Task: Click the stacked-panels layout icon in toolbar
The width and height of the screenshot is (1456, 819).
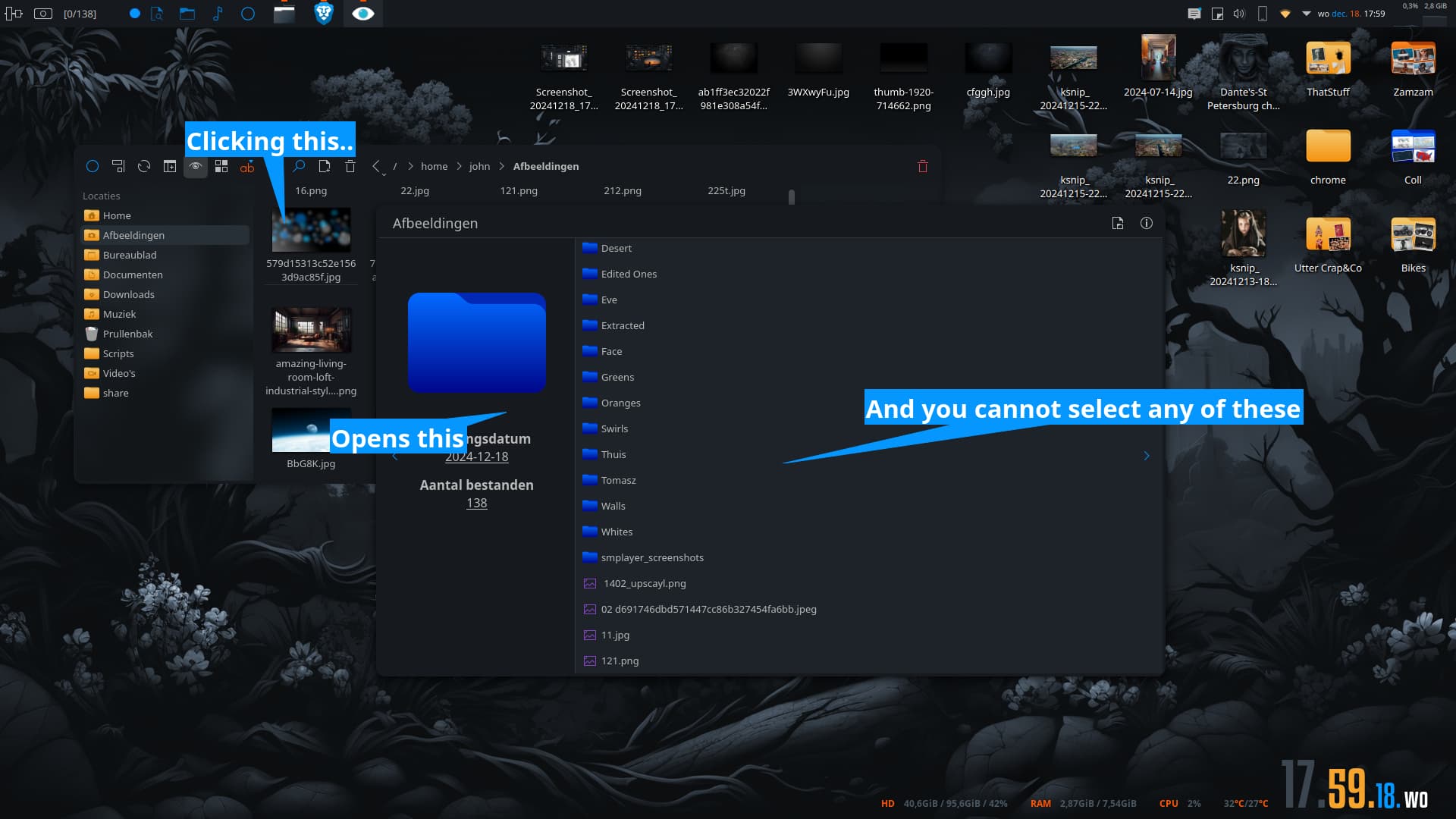Action: [x=118, y=166]
